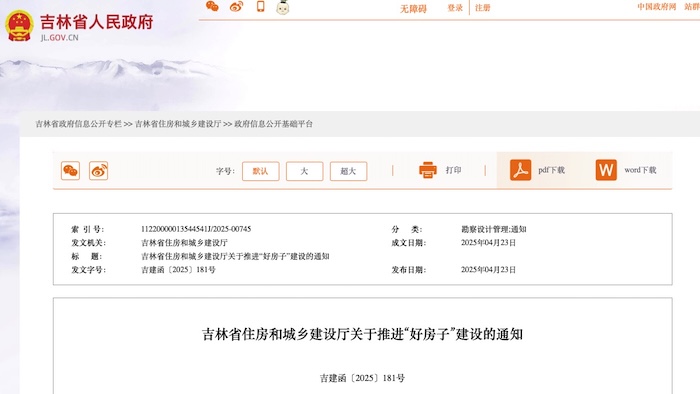Open the mobile phone version icon
700x394 pixels.
260,6
